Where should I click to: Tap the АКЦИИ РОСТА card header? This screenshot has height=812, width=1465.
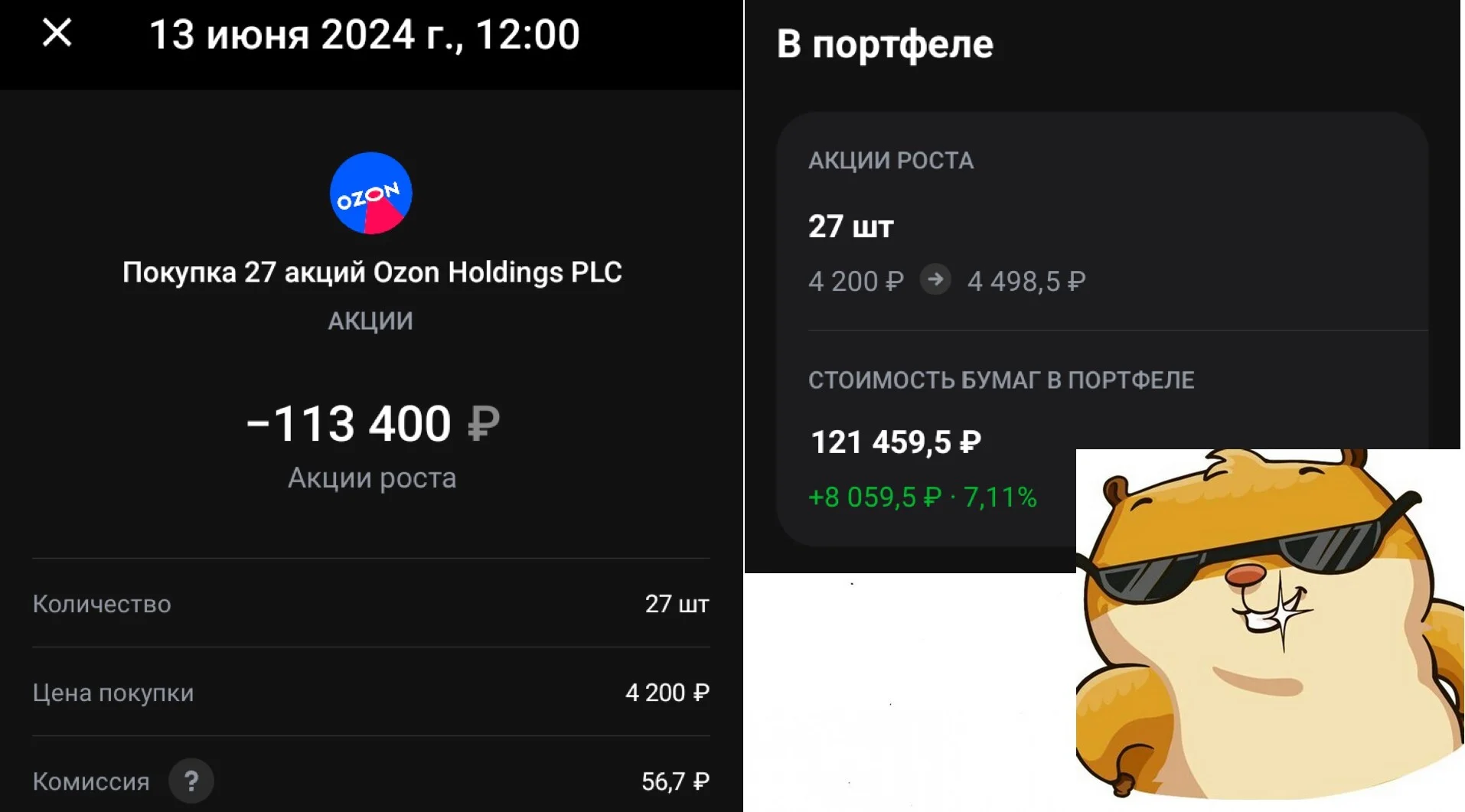coord(891,161)
